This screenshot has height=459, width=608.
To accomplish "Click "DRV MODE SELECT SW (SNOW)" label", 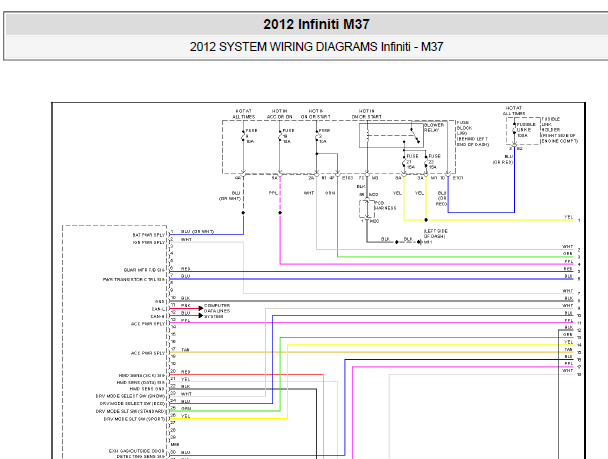I will 130,396.
